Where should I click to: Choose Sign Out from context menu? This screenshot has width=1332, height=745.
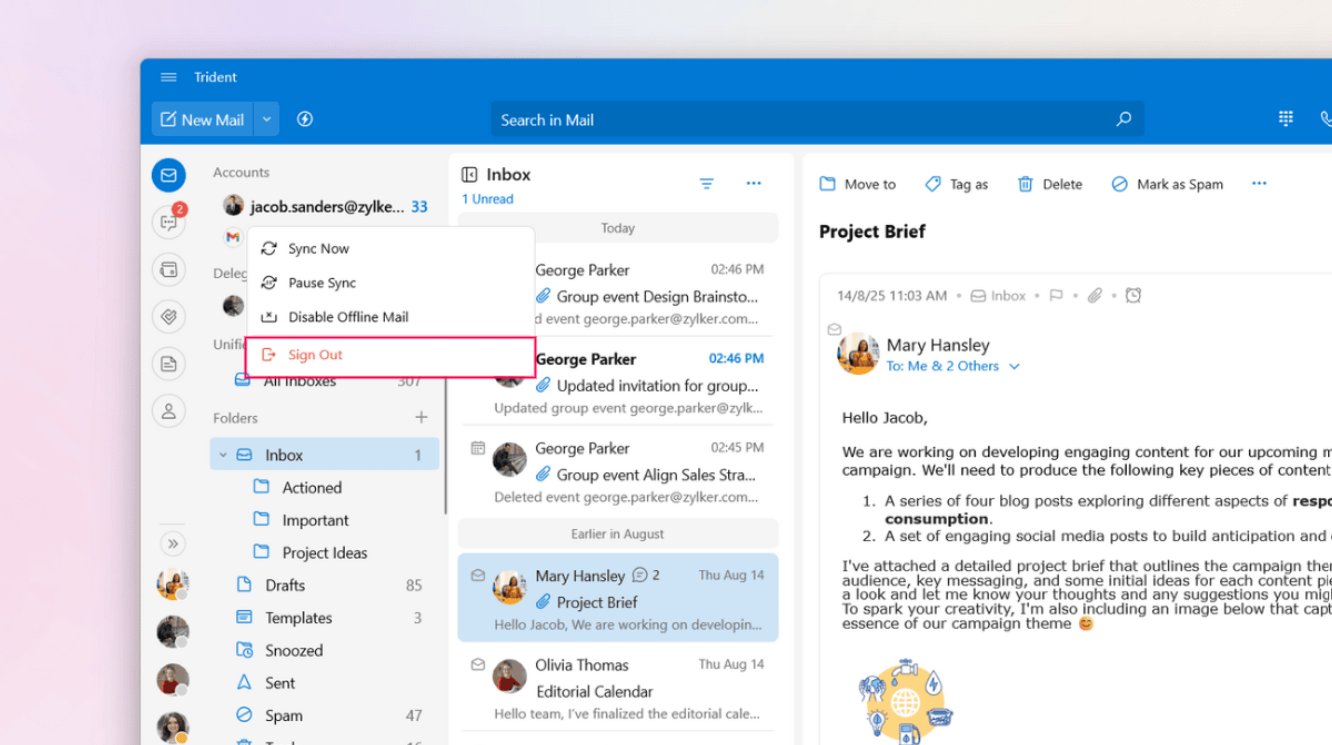click(391, 355)
